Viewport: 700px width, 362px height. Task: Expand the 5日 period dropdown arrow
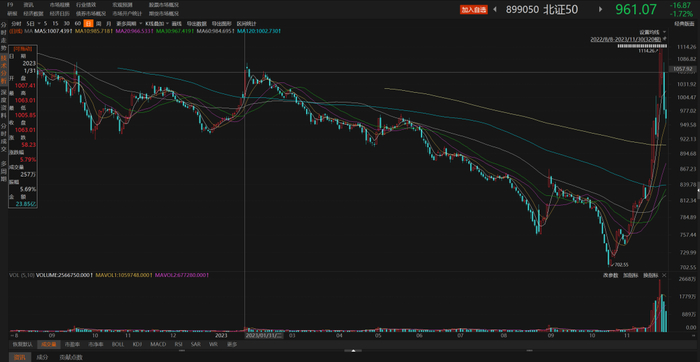pyautogui.click(x=39, y=23)
